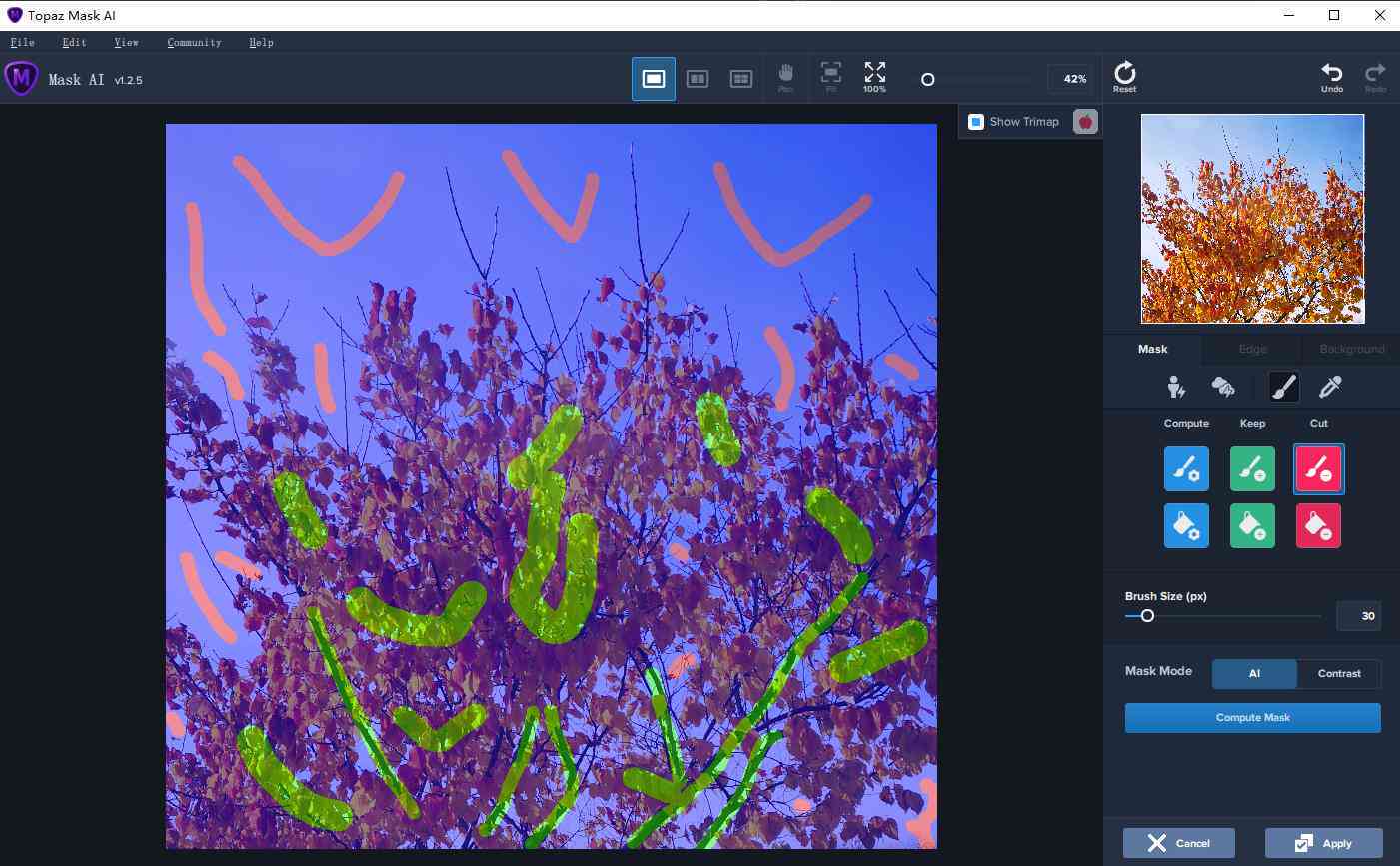Click the Cut column label

(1318, 423)
